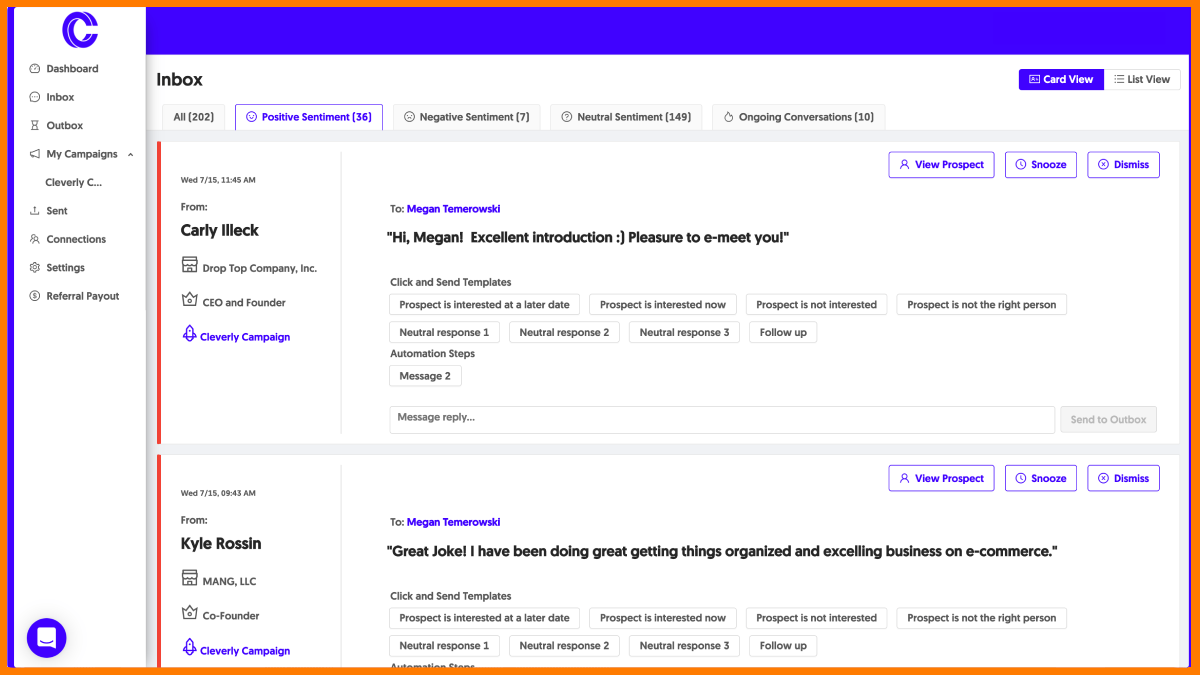Viewport: 1200px width, 675px height.
Task: Select Neutral response 3 in Carly's card
Action: click(x=684, y=333)
